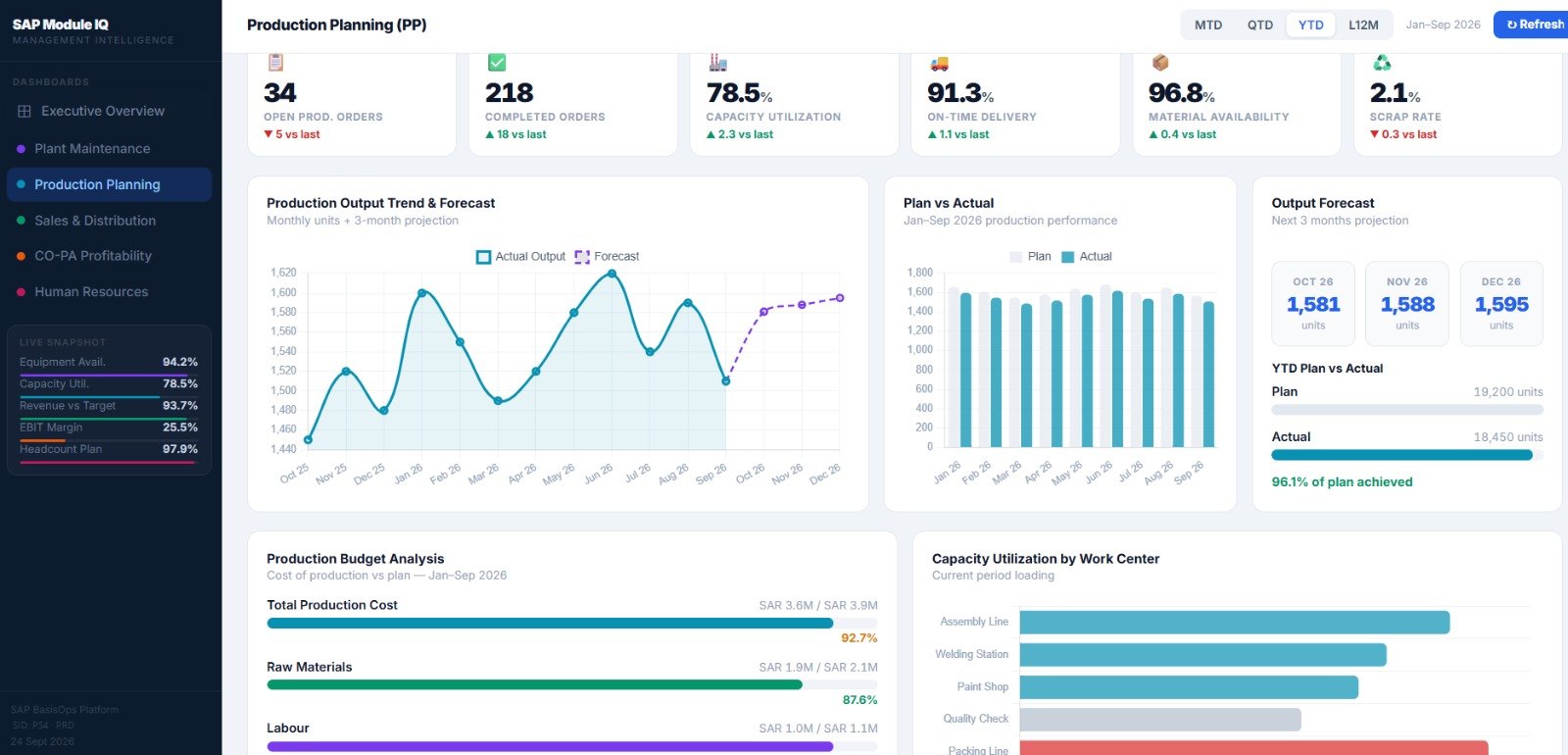Open the OCT 26 forecast card

click(1313, 304)
